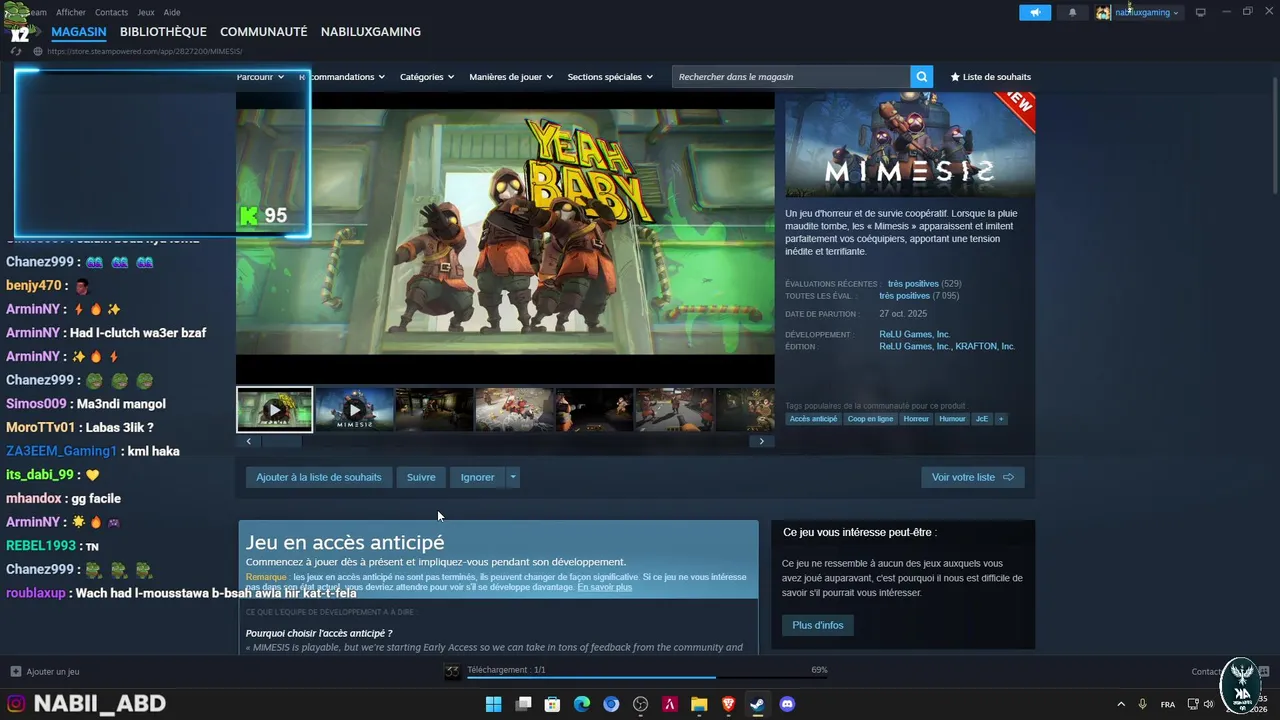Open the notifications bell icon
The image size is (1280, 720).
[x=1073, y=12]
